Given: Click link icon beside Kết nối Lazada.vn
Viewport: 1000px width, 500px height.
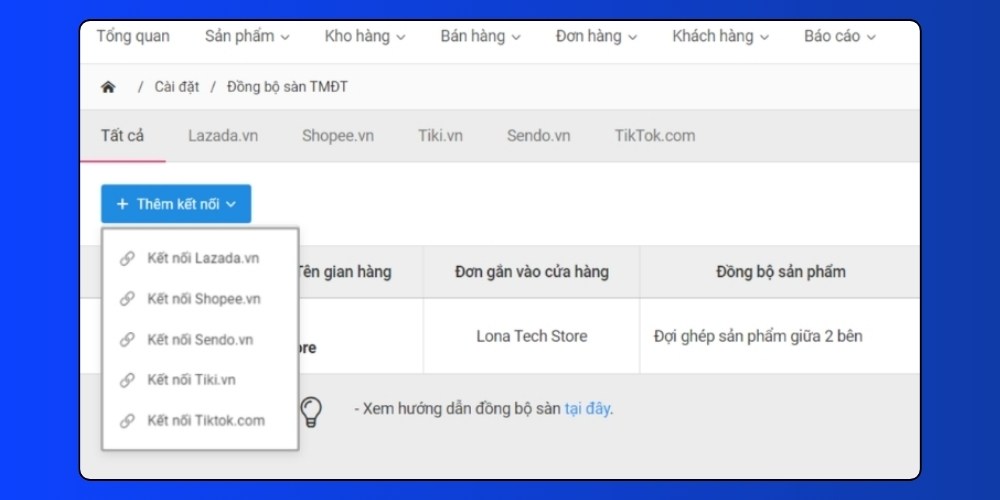Looking at the screenshot, I should coord(127,258).
